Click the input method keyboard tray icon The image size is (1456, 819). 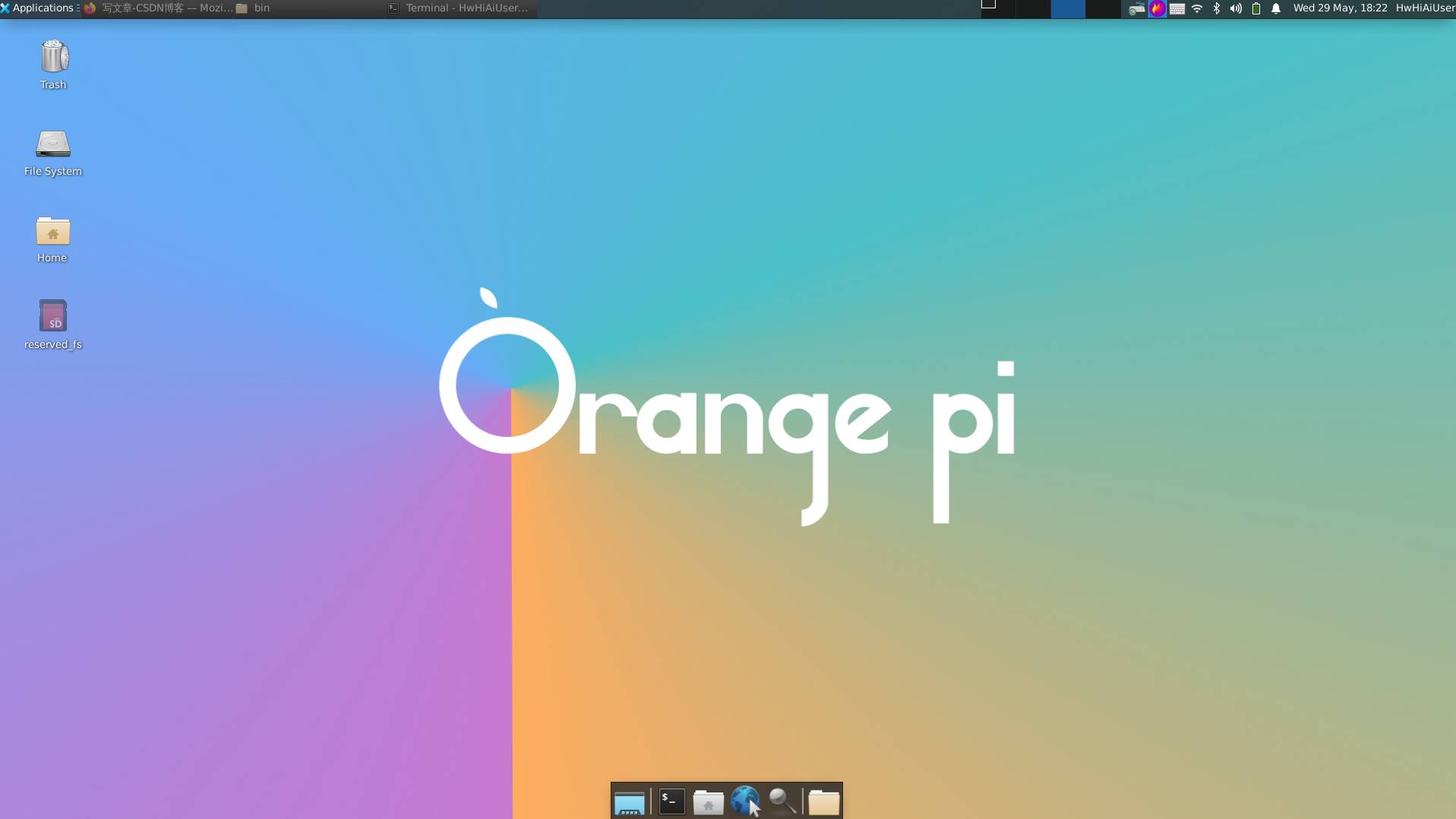pyautogui.click(x=1136, y=9)
